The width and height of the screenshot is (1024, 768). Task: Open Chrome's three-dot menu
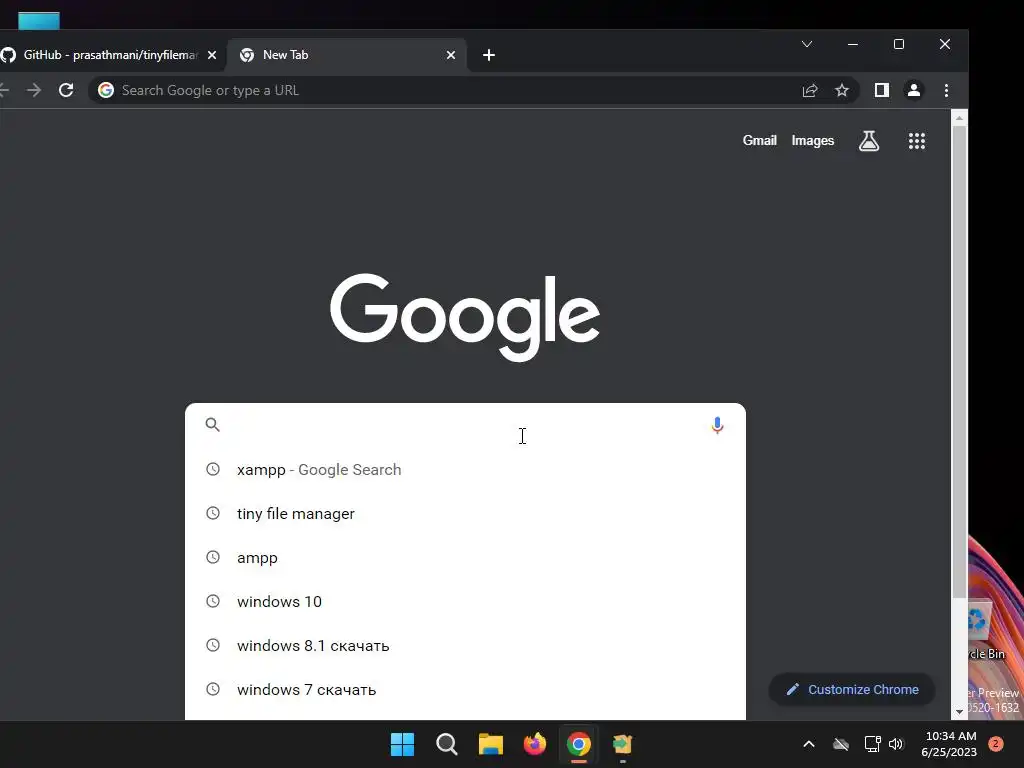(x=946, y=90)
